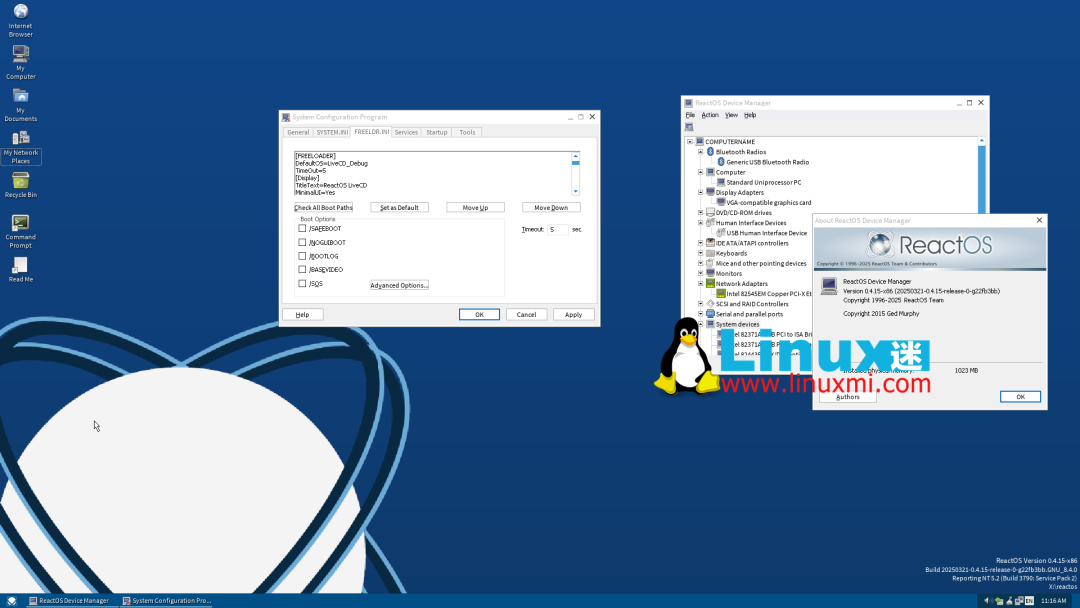1080x608 pixels.
Task: Enable the /SAFEBOOT checkbox
Action: point(302,228)
